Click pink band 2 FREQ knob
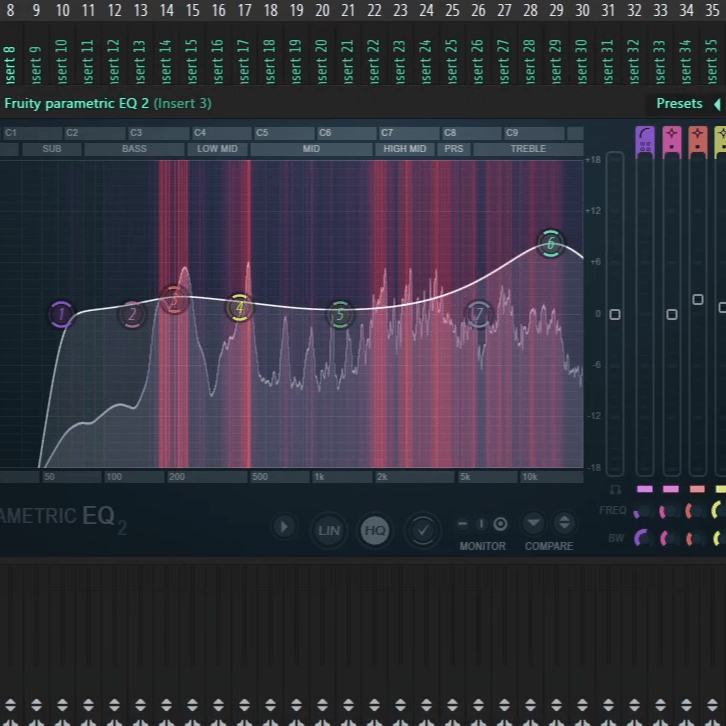The image size is (726, 726). click(x=669, y=511)
